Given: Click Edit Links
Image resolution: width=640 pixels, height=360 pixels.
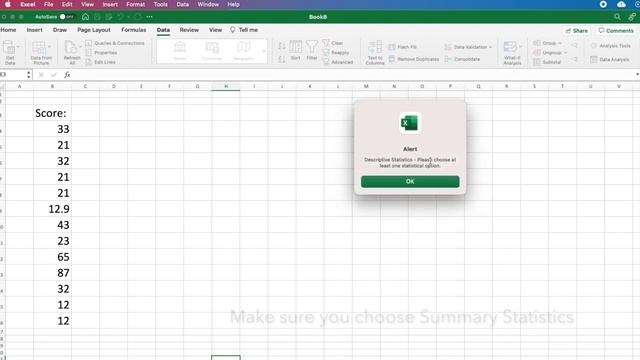Looking at the screenshot, I should point(100,62).
